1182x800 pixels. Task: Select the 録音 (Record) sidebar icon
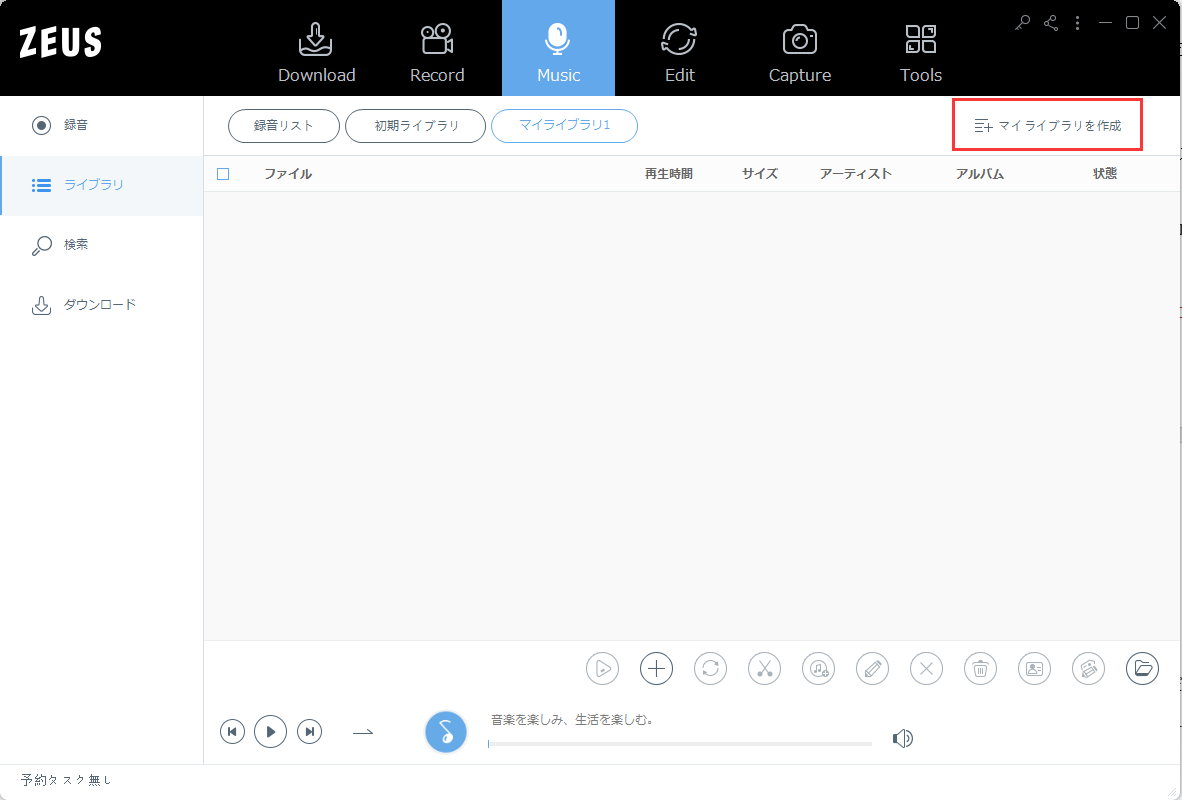[x=41, y=125]
